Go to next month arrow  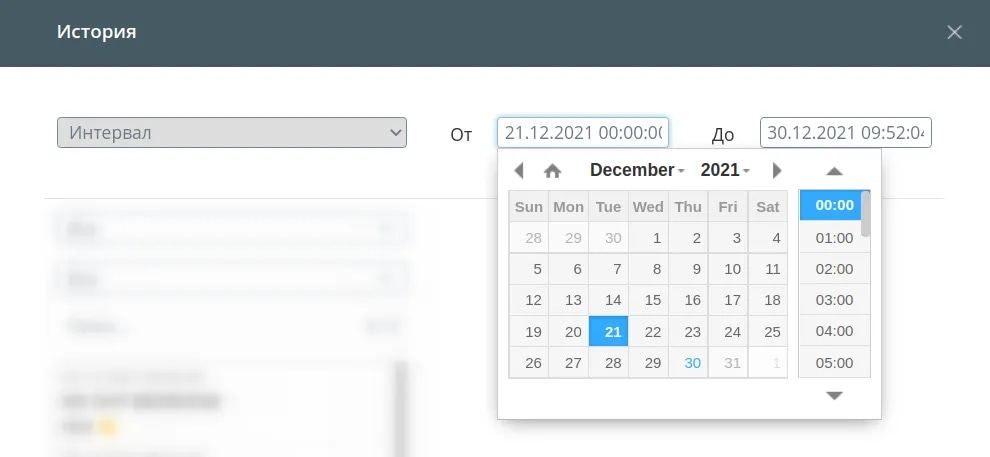tap(777, 170)
